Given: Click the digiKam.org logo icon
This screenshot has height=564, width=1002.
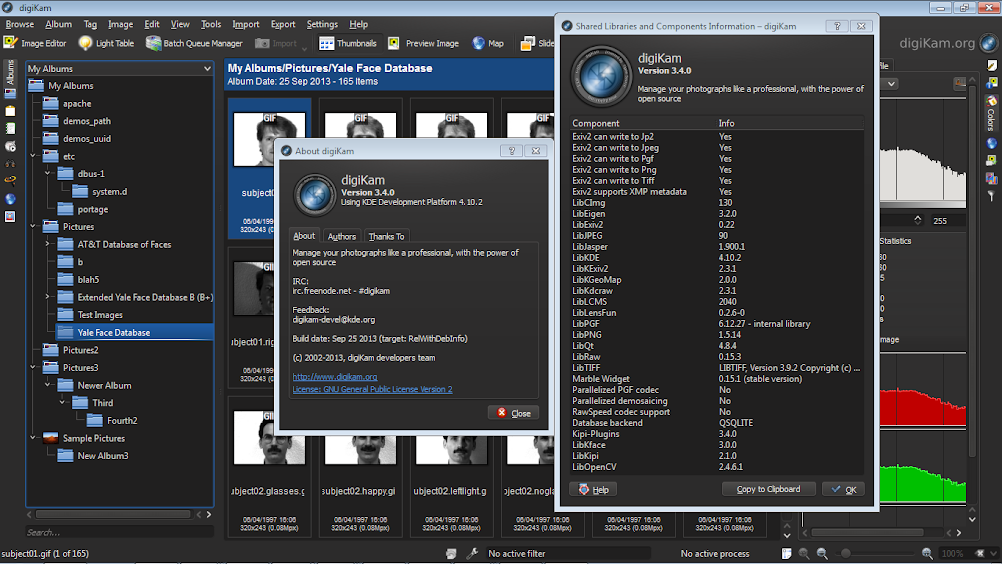Looking at the screenshot, I should [988, 43].
